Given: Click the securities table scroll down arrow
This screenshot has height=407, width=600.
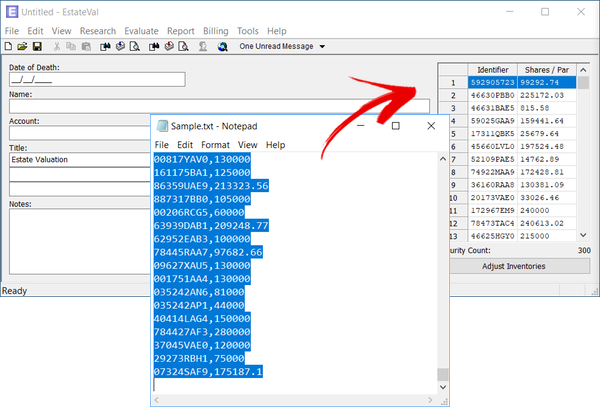Looking at the screenshot, I should [x=583, y=235].
